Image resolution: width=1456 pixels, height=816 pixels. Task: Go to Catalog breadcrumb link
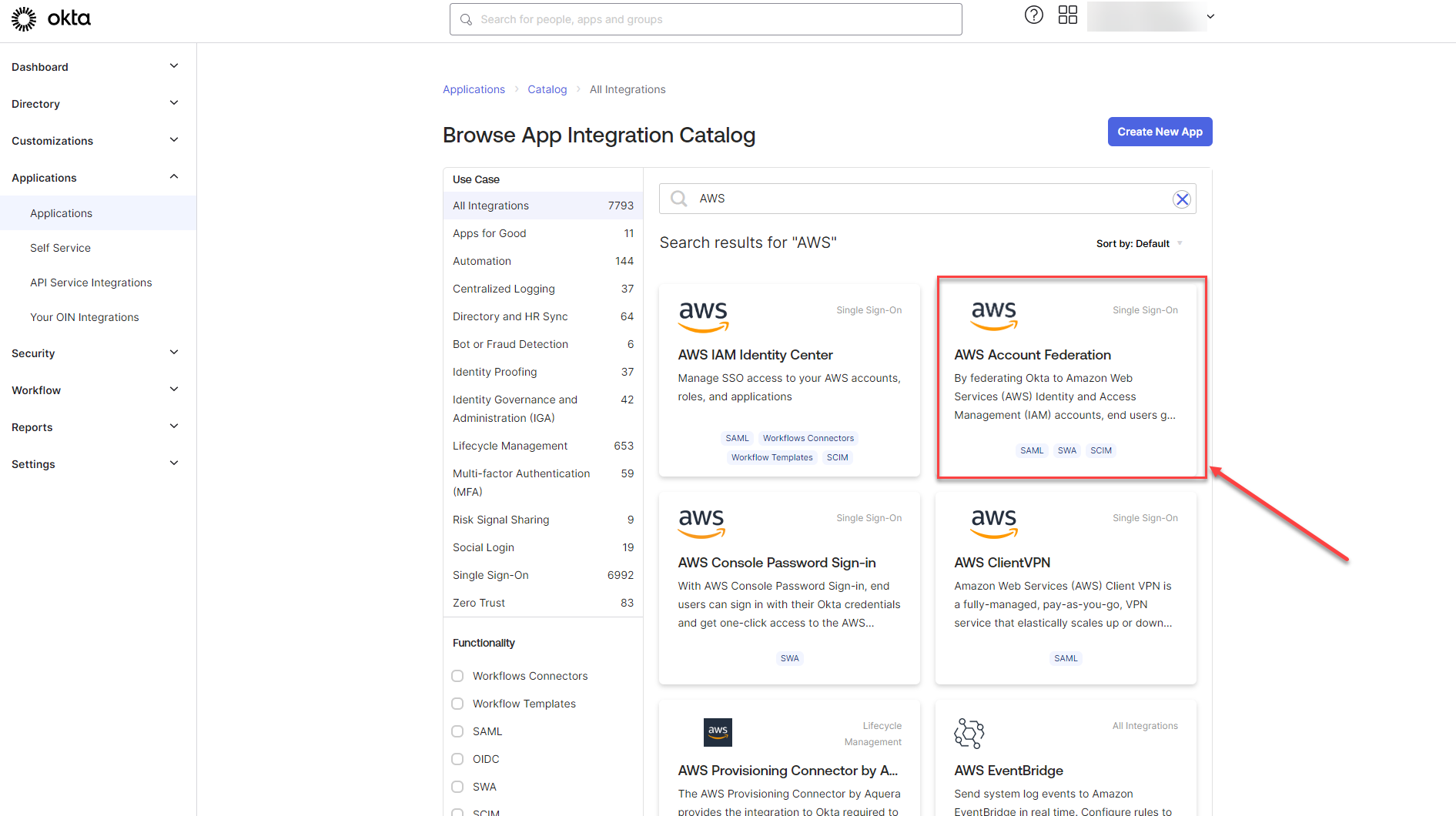point(547,89)
